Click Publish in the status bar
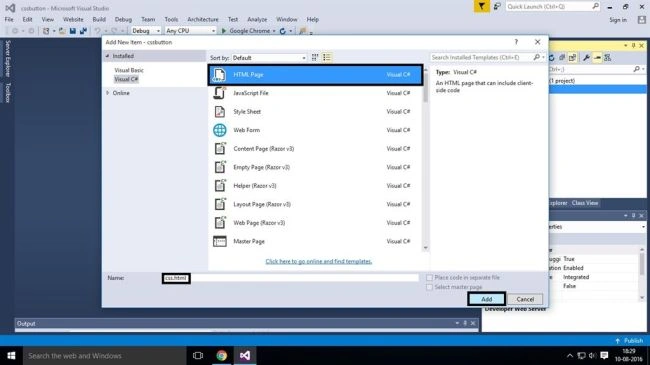650x365 pixels. [629, 341]
